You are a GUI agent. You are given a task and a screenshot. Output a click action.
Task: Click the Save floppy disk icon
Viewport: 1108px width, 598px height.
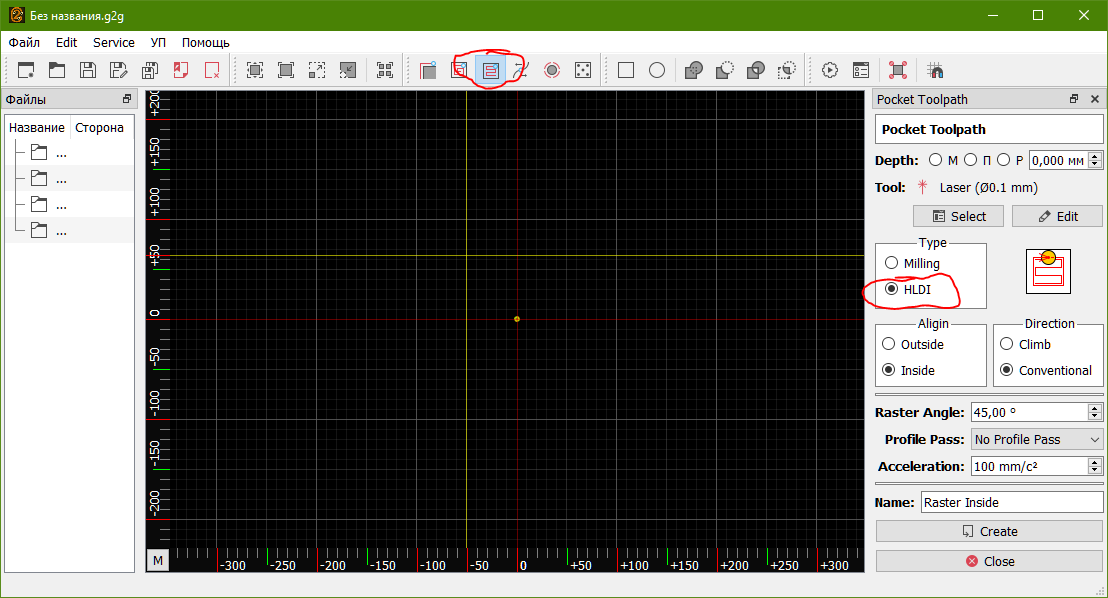coord(88,70)
